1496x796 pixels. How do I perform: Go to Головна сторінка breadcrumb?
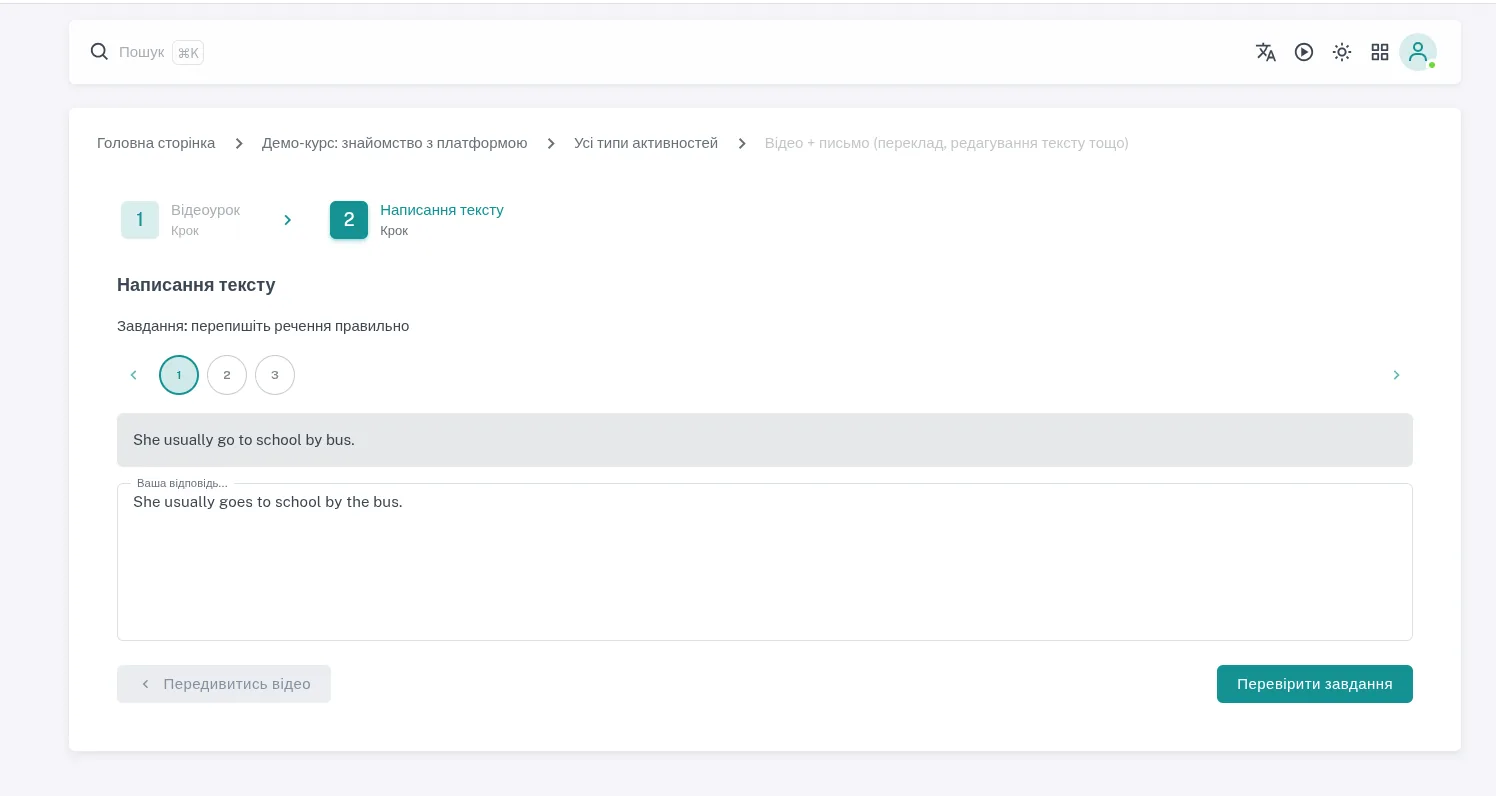point(156,143)
